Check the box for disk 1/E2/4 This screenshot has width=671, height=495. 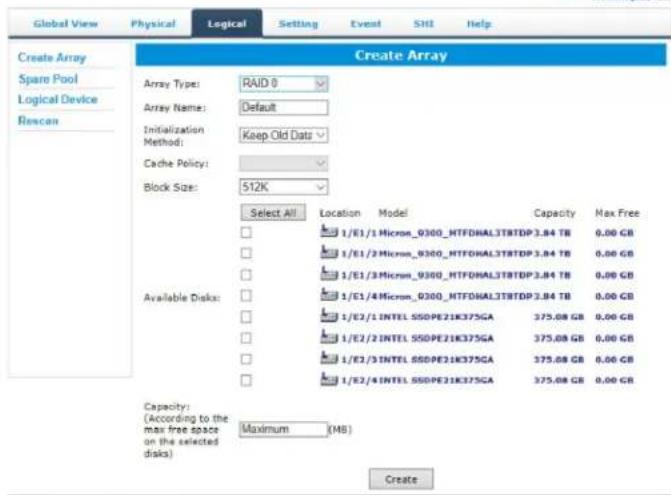click(x=246, y=380)
